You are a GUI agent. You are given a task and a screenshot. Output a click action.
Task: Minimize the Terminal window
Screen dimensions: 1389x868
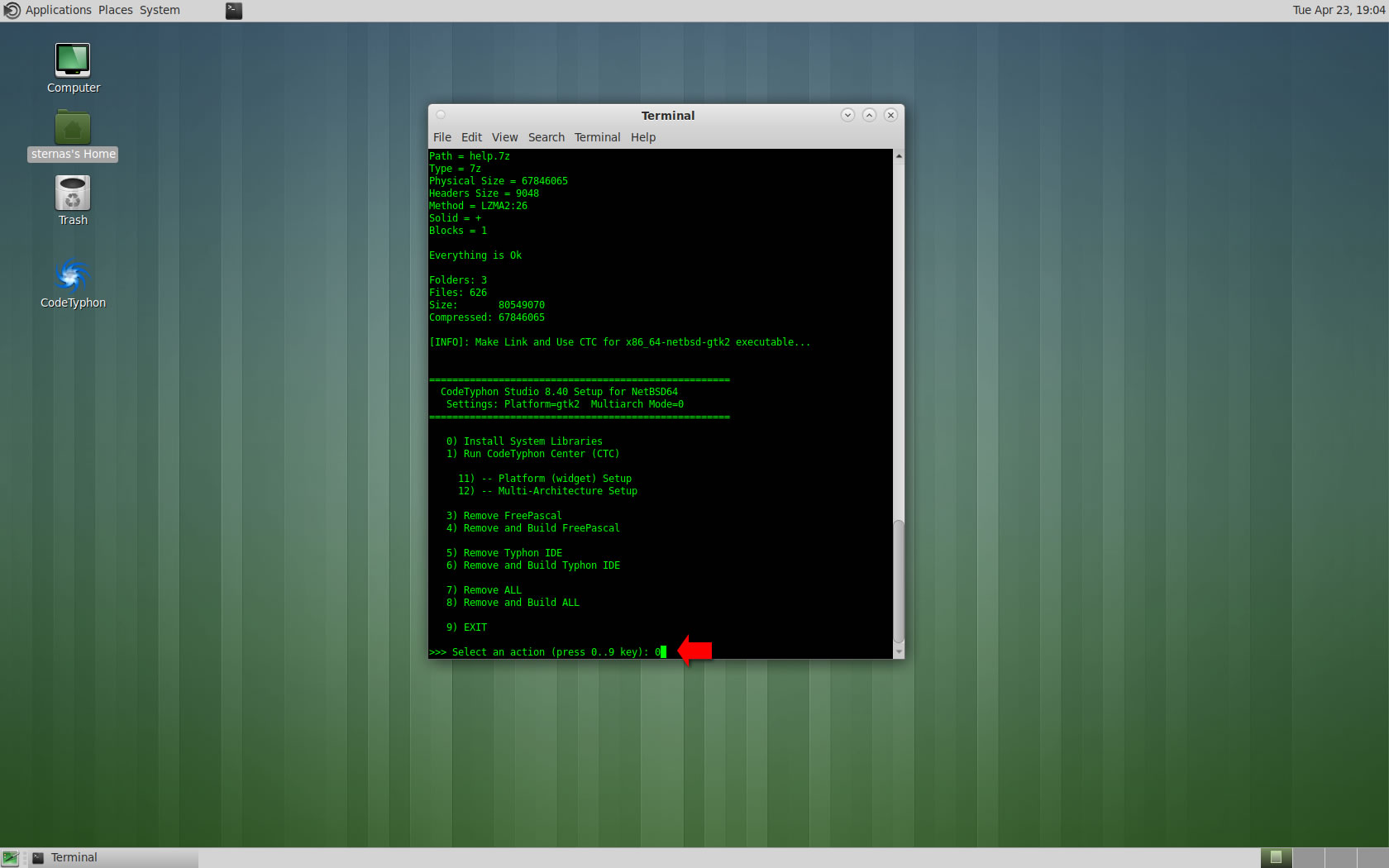coord(847,115)
